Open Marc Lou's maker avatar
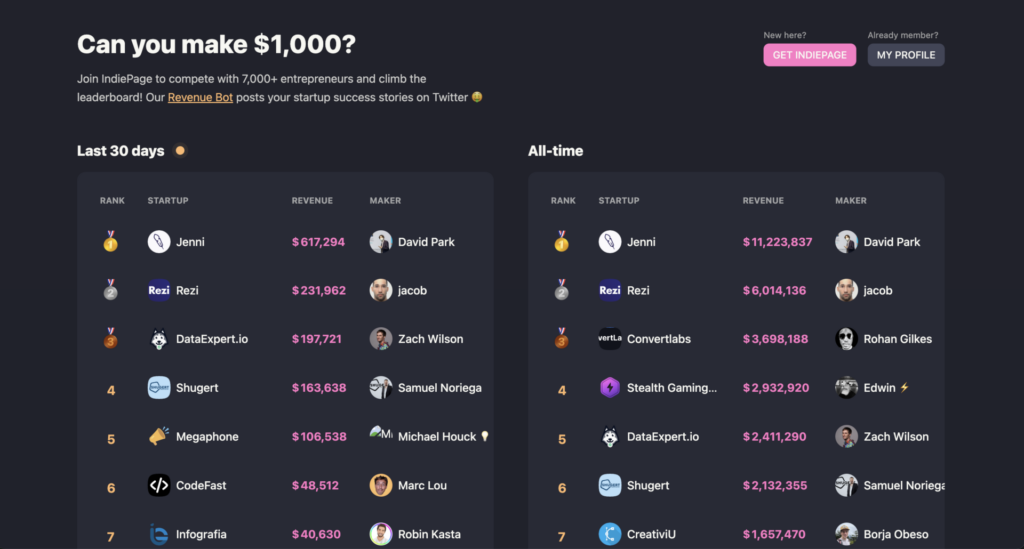 (x=381, y=485)
